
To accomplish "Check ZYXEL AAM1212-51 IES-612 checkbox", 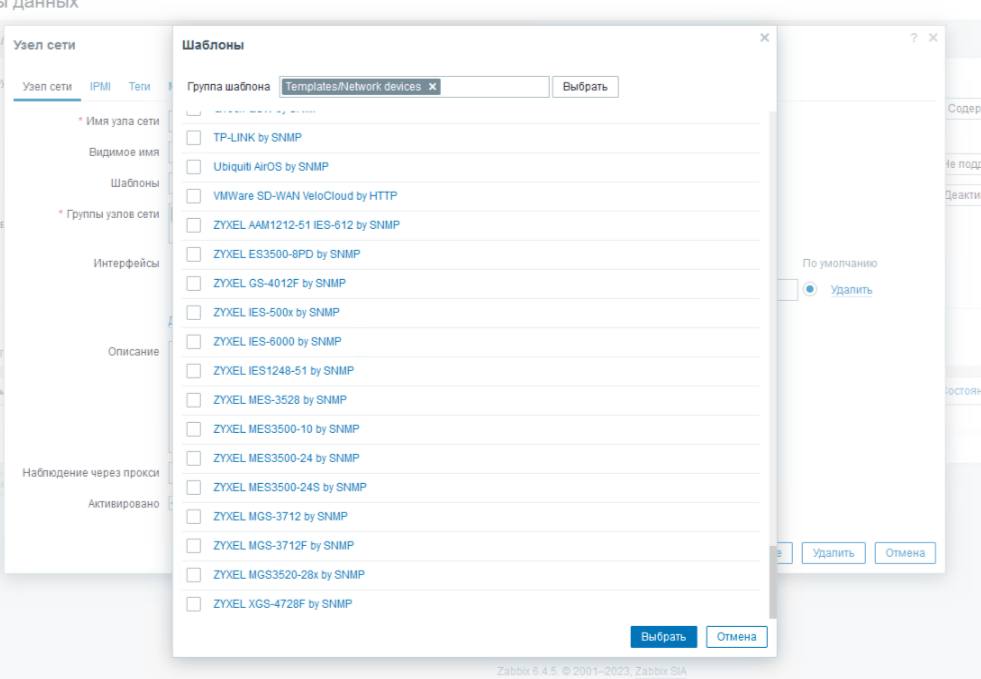I will 194,225.
